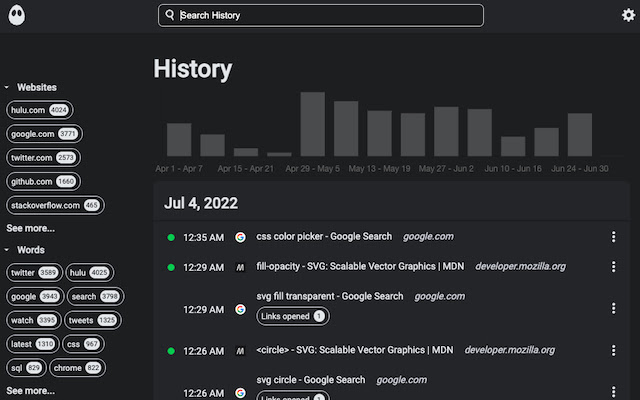640x400 pixels.
Task: Focus the Search History input field
Action: click(x=321, y=16)
